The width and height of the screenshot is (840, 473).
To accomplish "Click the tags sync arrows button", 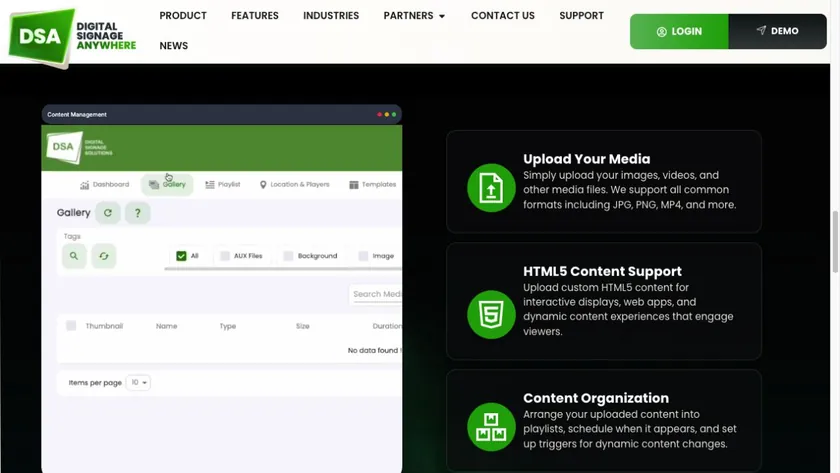I will click(x=104, y=256).
